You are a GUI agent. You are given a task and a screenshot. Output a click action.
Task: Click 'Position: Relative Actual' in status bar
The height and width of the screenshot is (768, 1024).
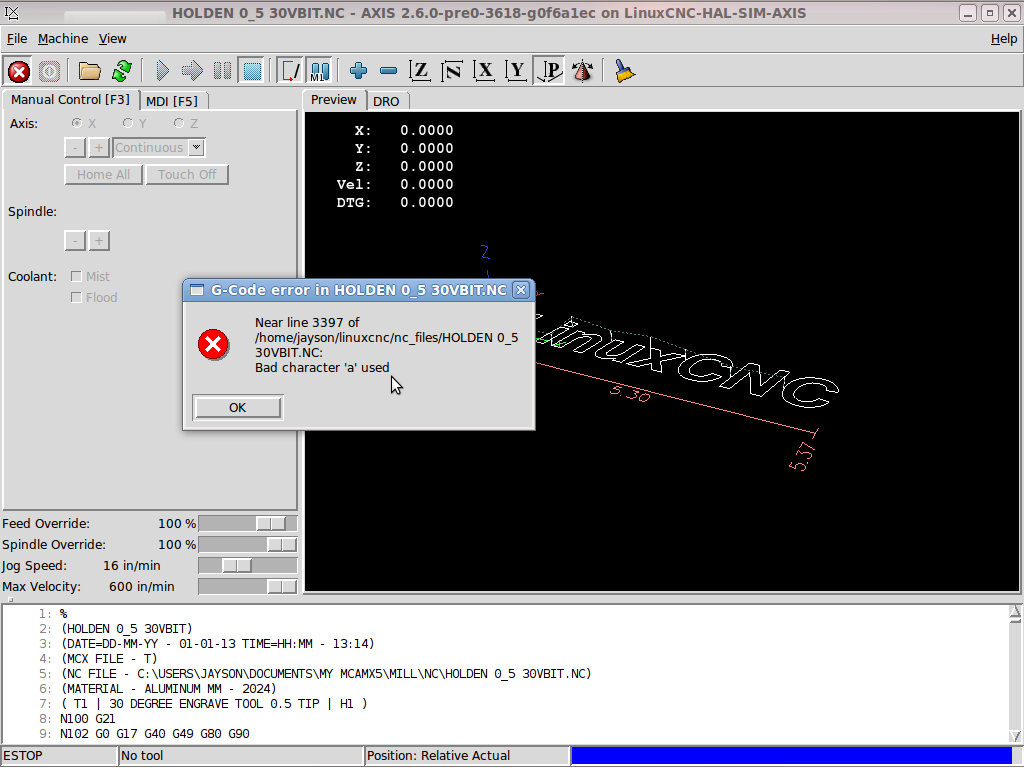467,756
